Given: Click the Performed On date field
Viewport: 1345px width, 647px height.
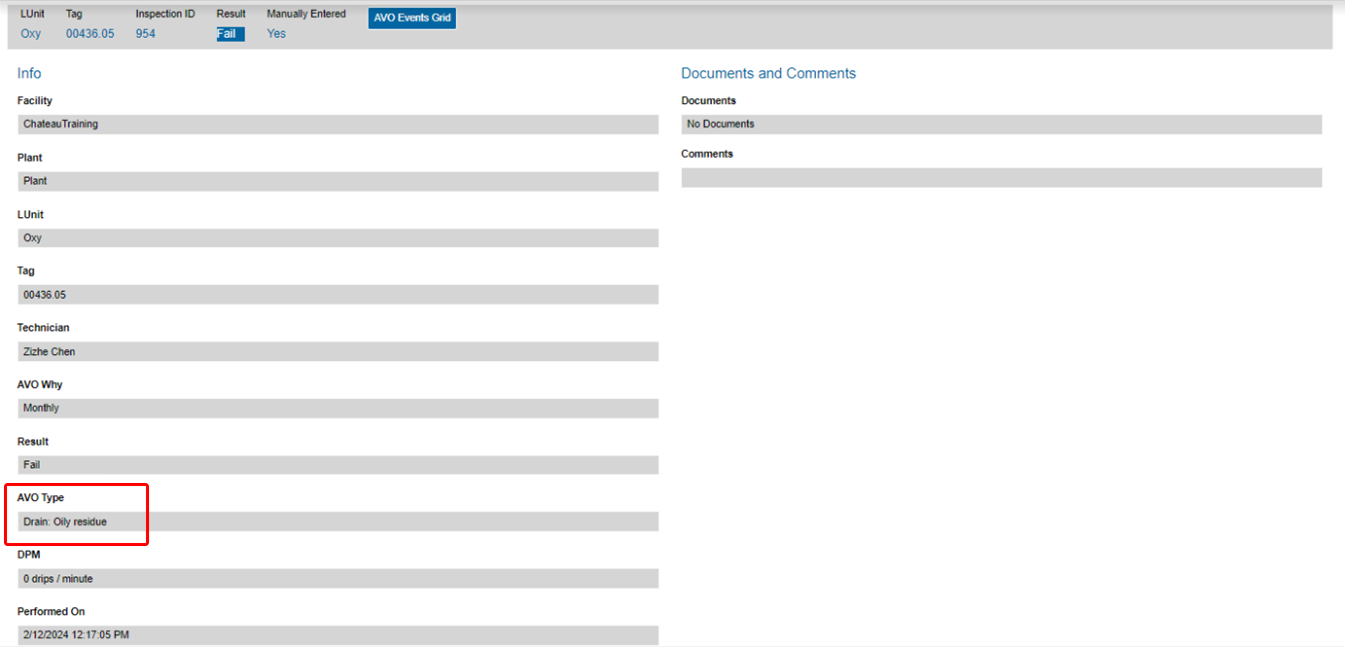Looking at the screenshot, I should (338, 635).
